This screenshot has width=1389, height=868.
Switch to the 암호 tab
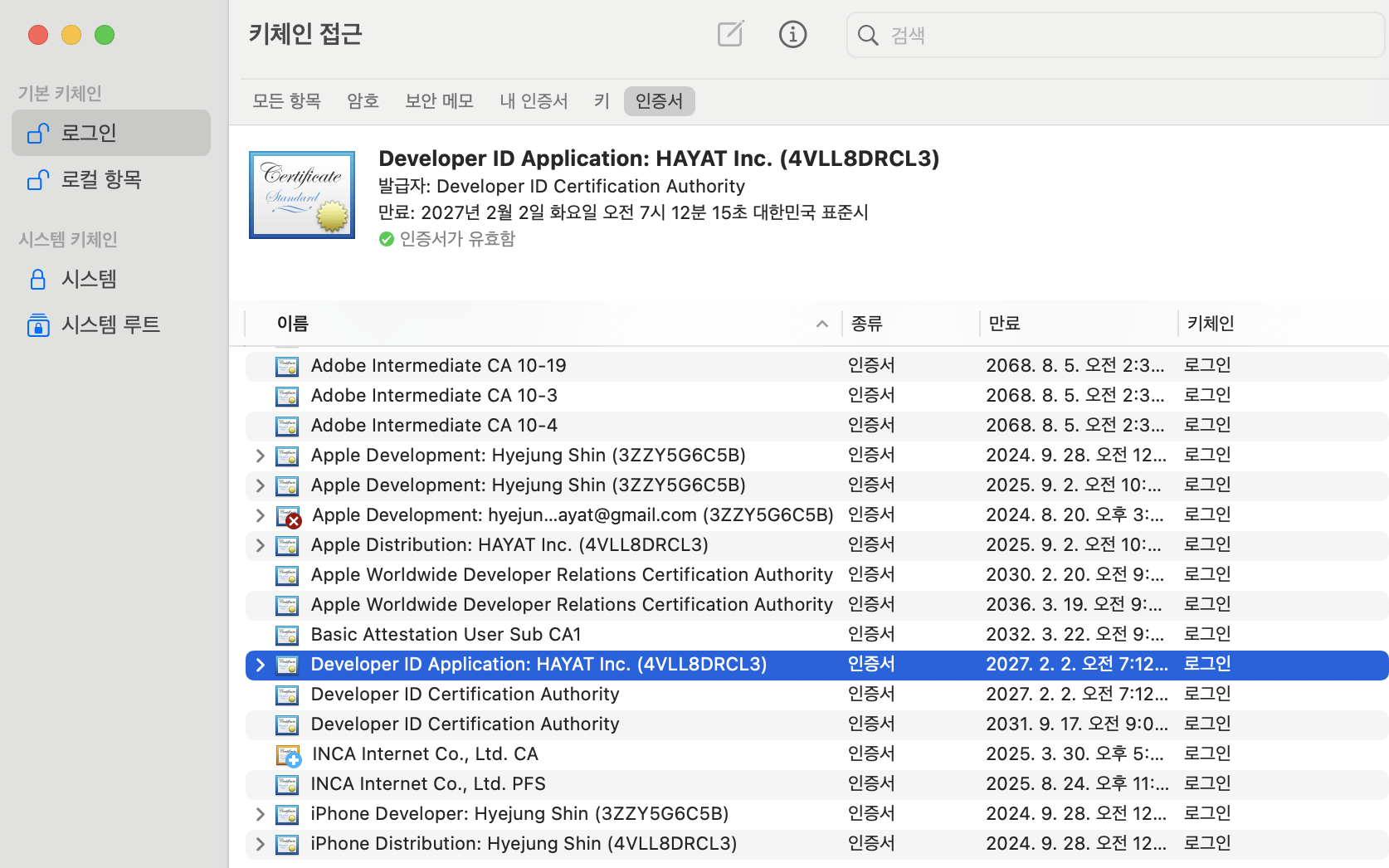coord(363,101)
